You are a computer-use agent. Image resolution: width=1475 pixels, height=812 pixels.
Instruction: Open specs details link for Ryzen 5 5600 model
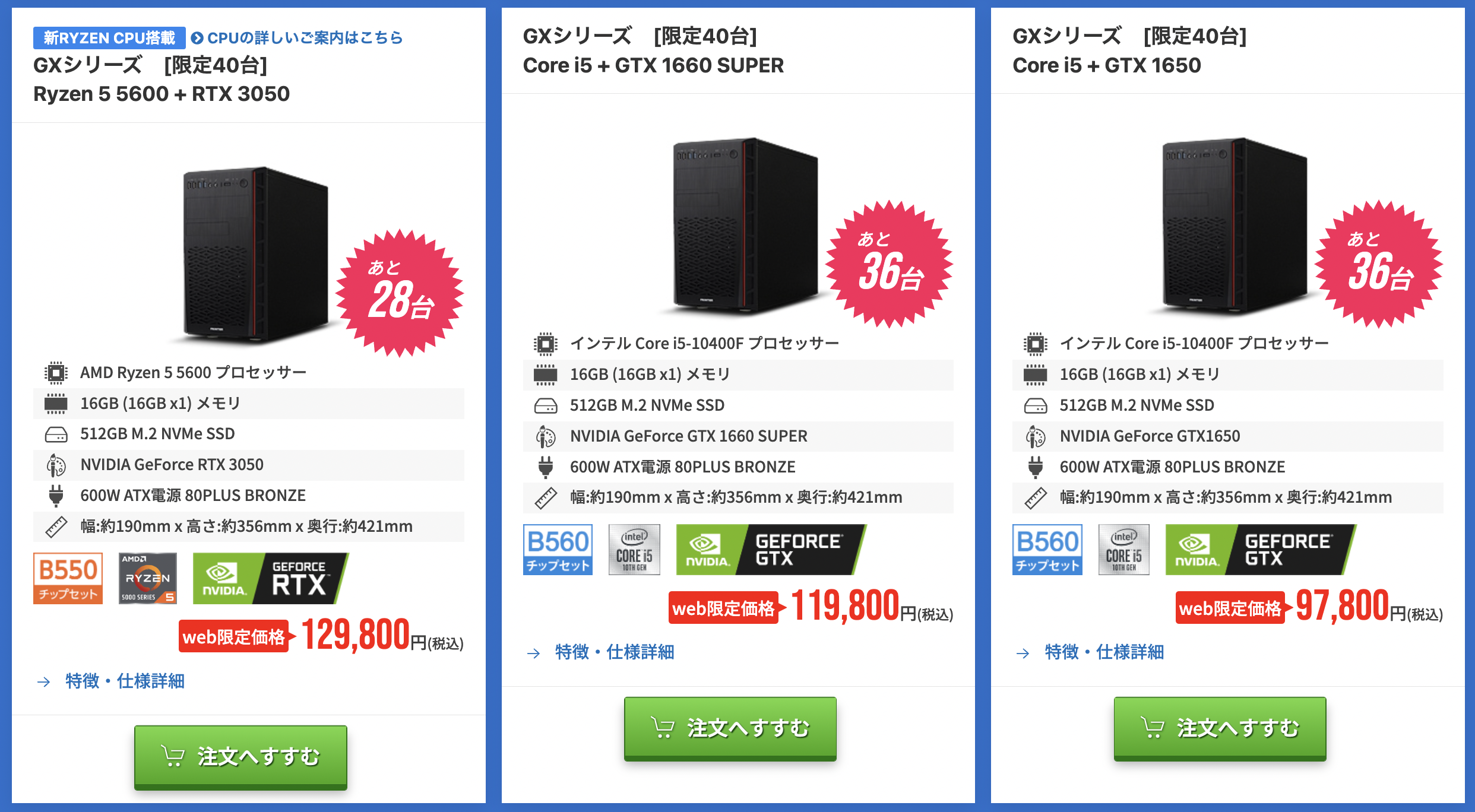click(x=125, y=681)
